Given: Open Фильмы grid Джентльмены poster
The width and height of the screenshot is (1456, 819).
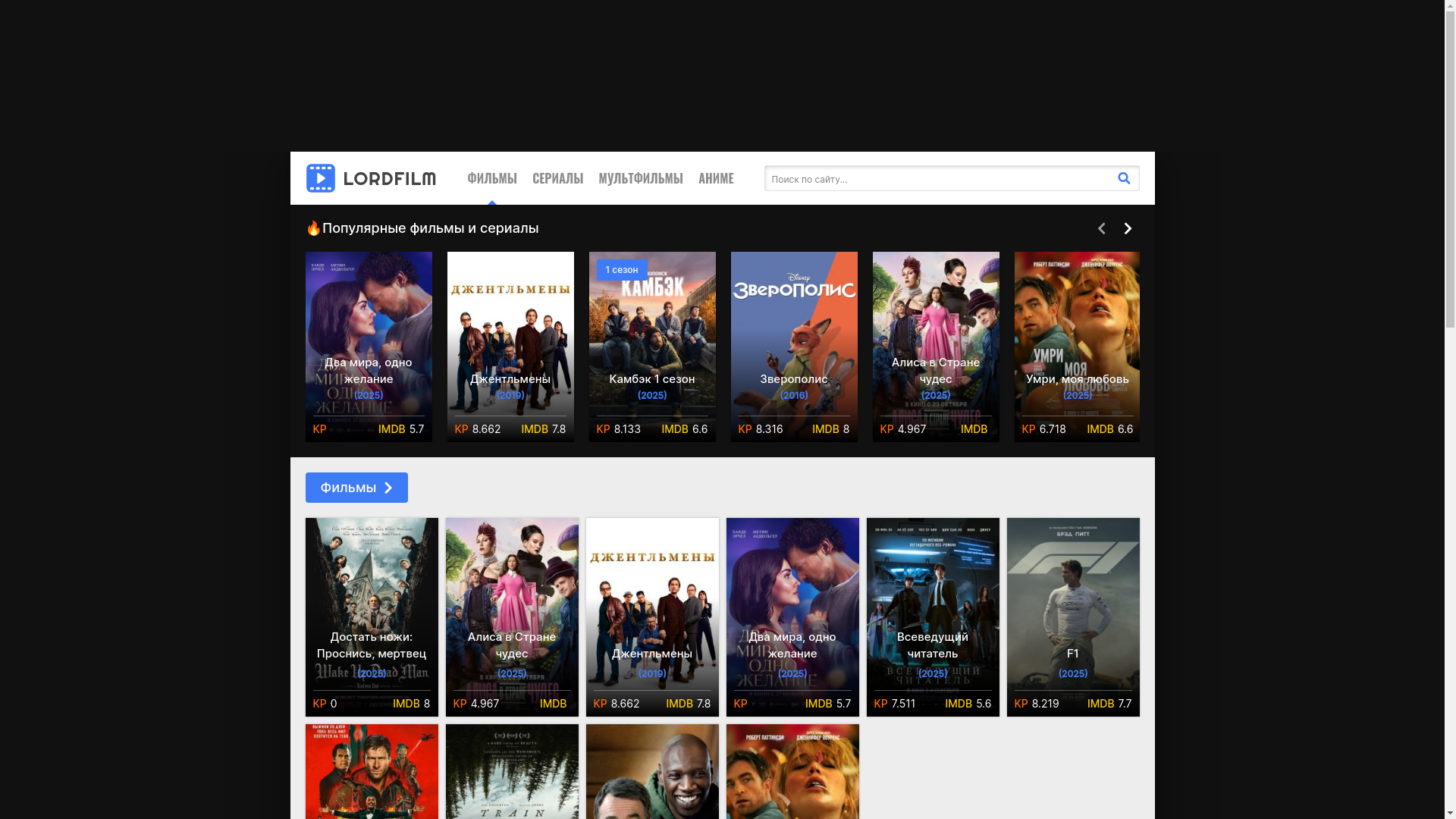Looking at the screenshot, I should click(x=652, y=617).
